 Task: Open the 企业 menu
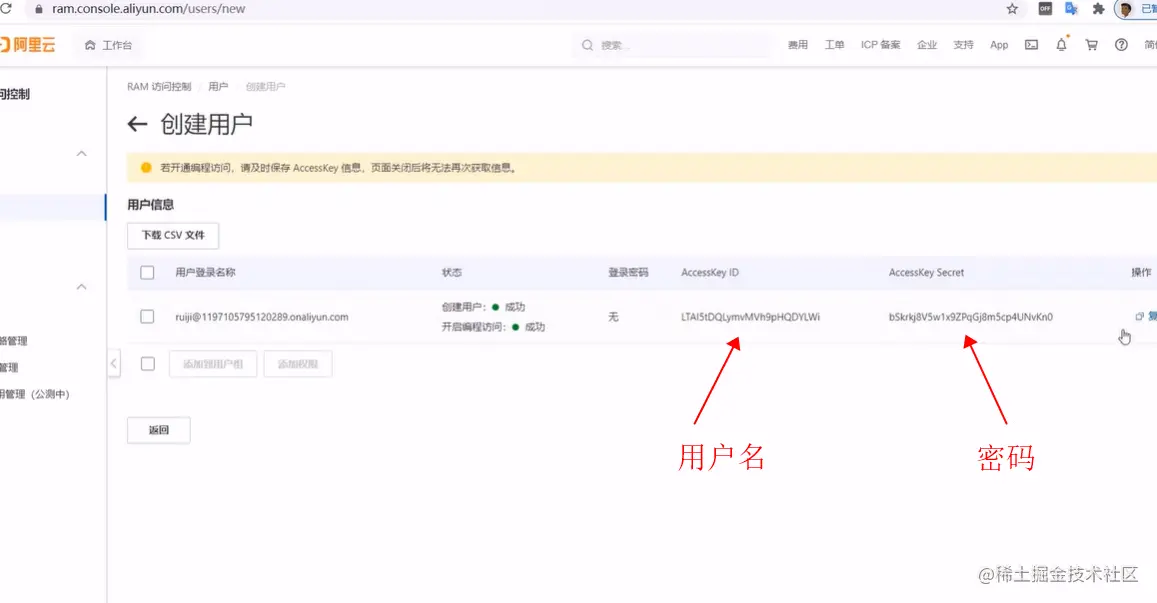tap(927, 45)
